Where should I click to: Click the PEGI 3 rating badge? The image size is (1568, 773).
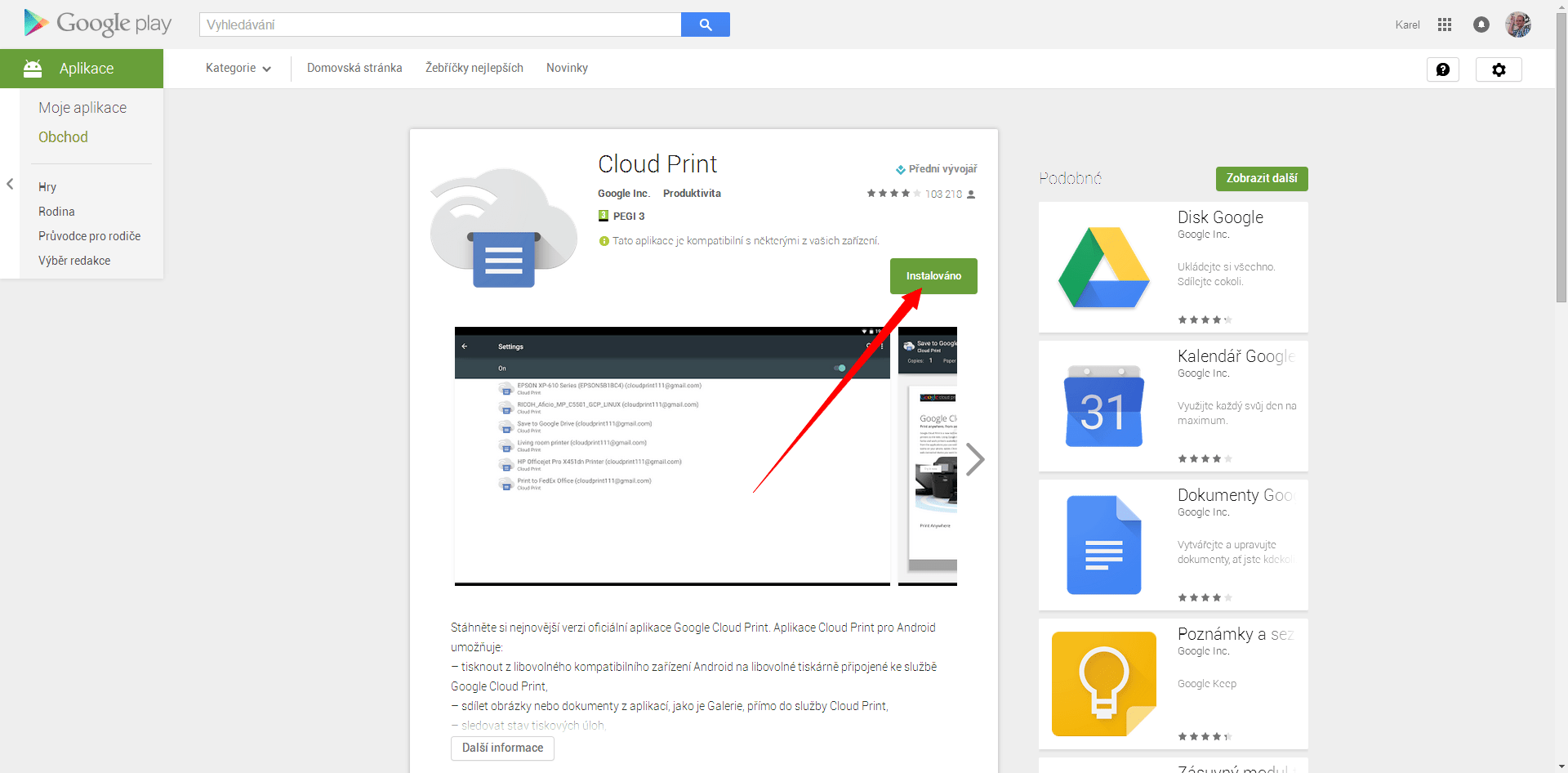coord(621,216)
